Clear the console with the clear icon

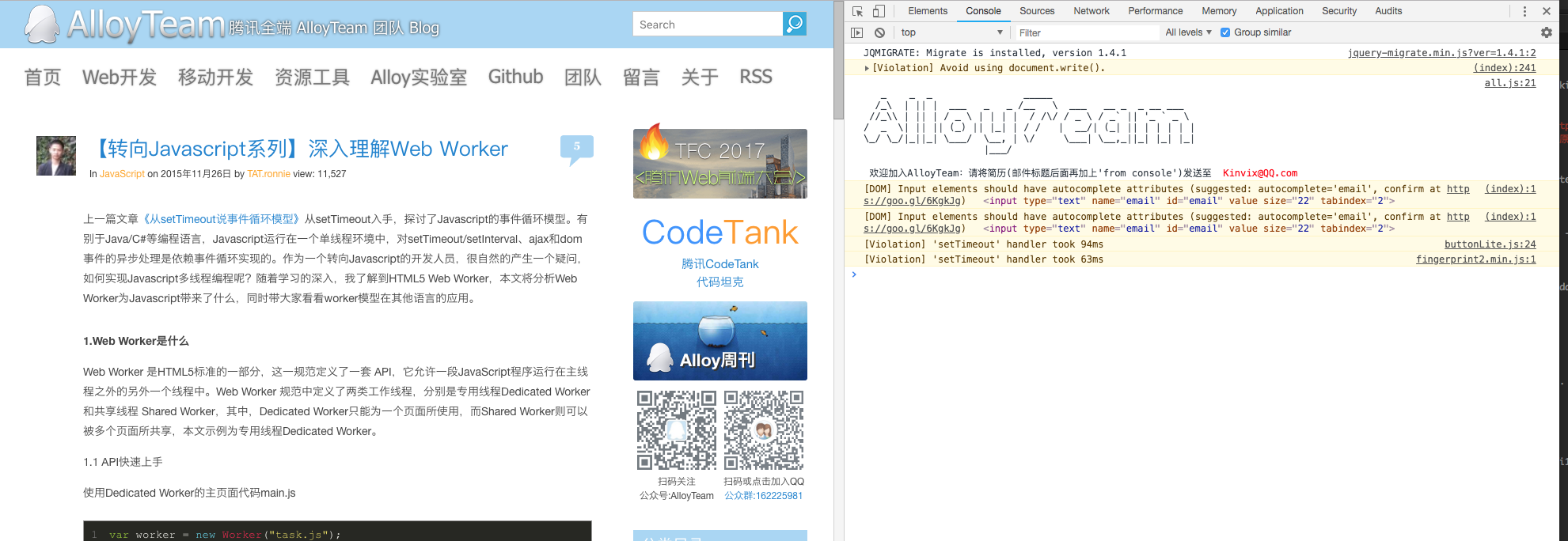(879, 32)
